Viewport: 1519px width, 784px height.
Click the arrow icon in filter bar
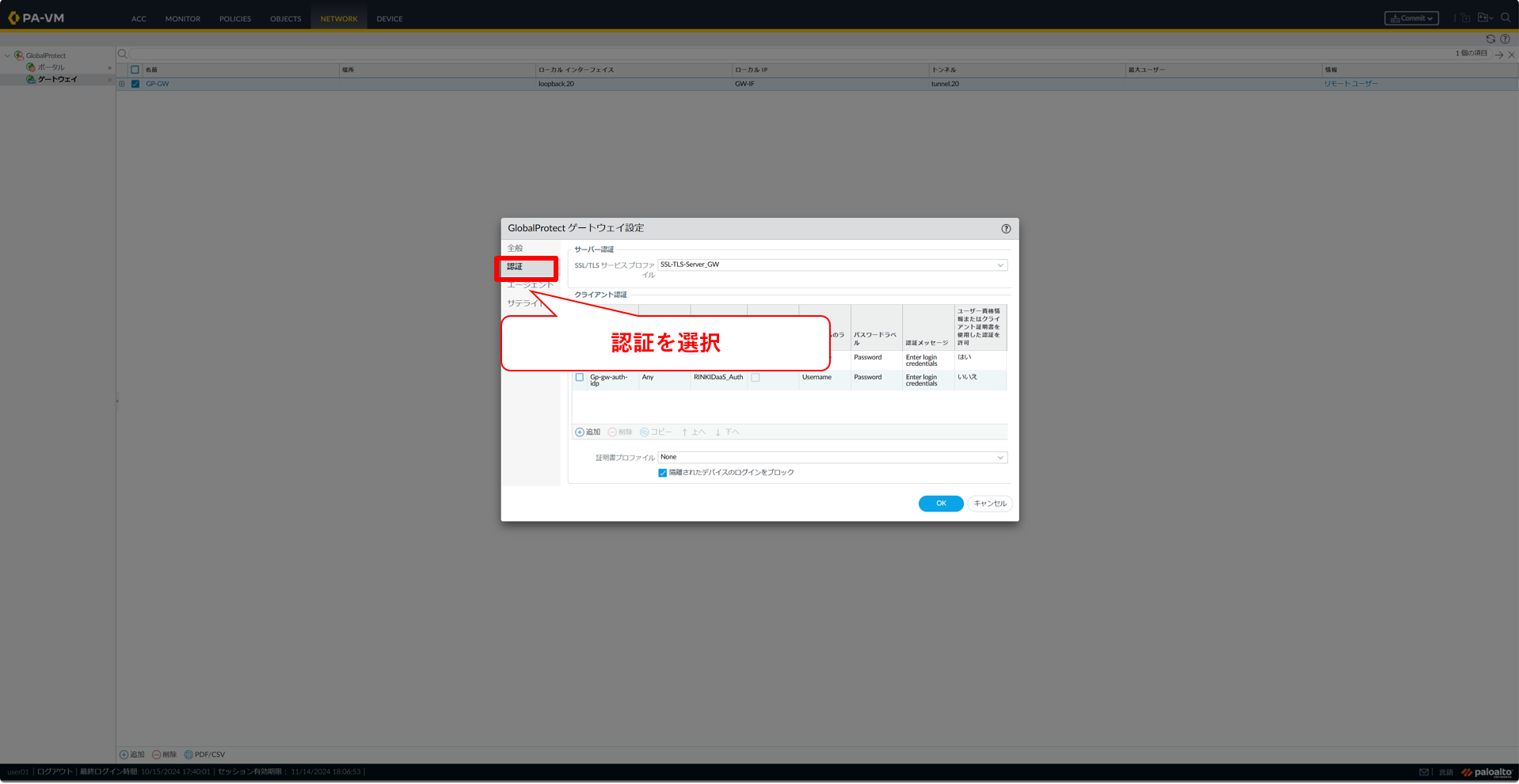1498,55
